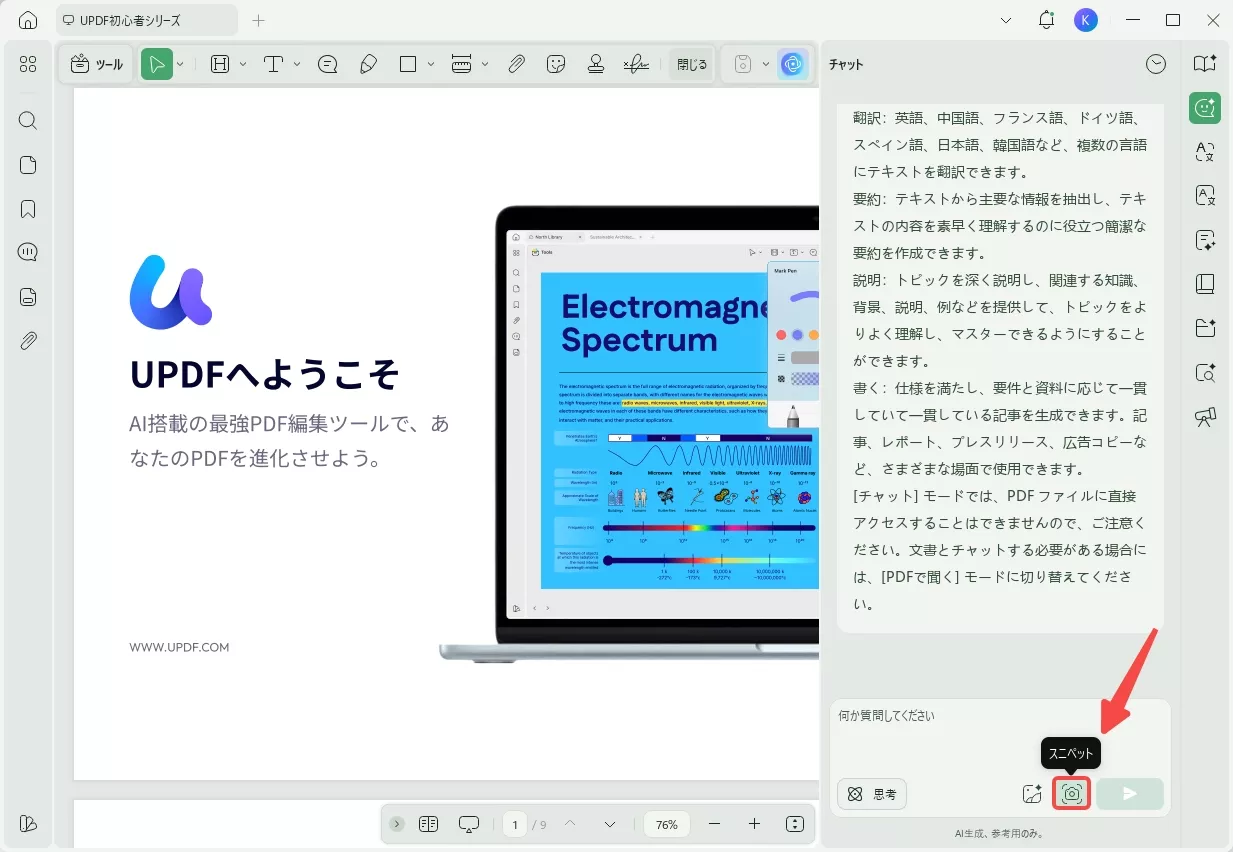This screenshot has width=1233, height=852.
Task: Open the next page chevron dropdown
Action: 609,824
